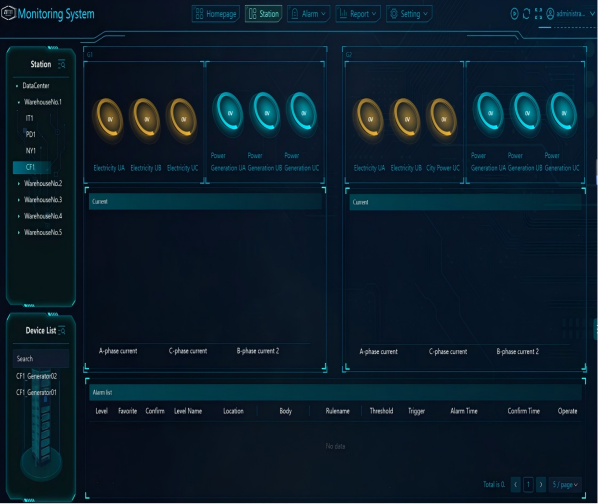Expand the WarehouseNo.2 tree node
Image resolution: width=598 pixels, height=504 pixels.
[19, 184]
